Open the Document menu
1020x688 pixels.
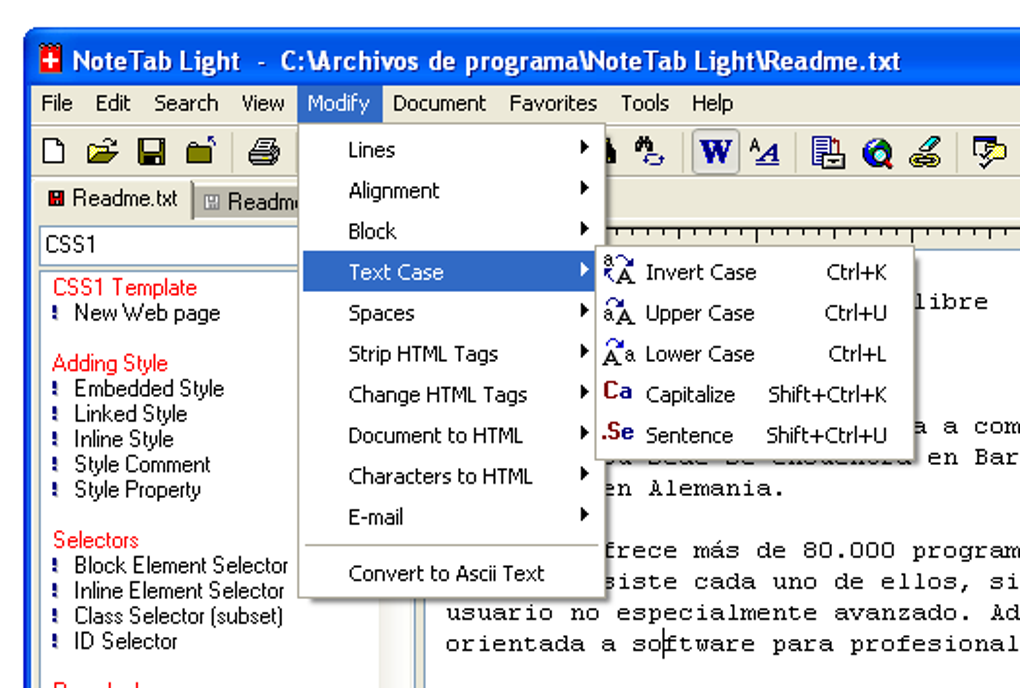pyautogui.click(x=440, y=103)
